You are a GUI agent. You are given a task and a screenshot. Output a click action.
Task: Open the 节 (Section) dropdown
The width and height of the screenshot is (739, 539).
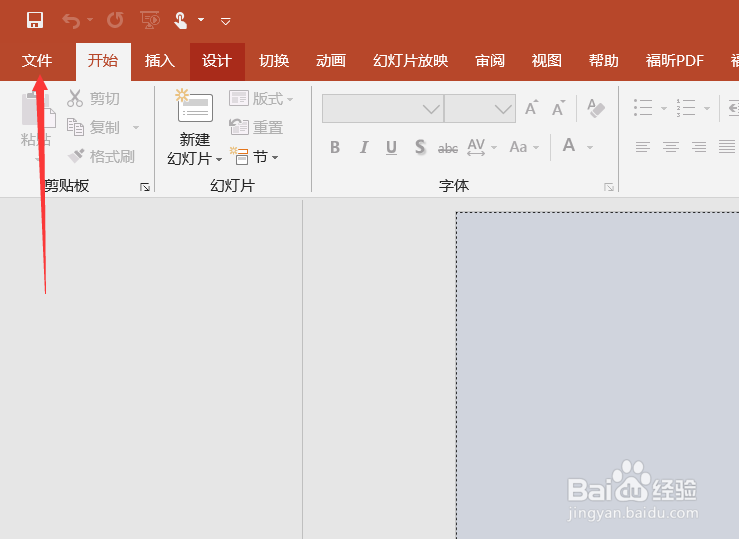(255, 156)
